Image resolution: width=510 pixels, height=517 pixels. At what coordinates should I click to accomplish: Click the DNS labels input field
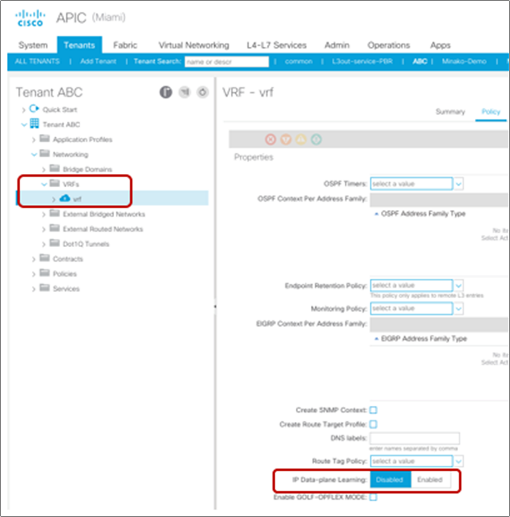[x=415, y=439]
